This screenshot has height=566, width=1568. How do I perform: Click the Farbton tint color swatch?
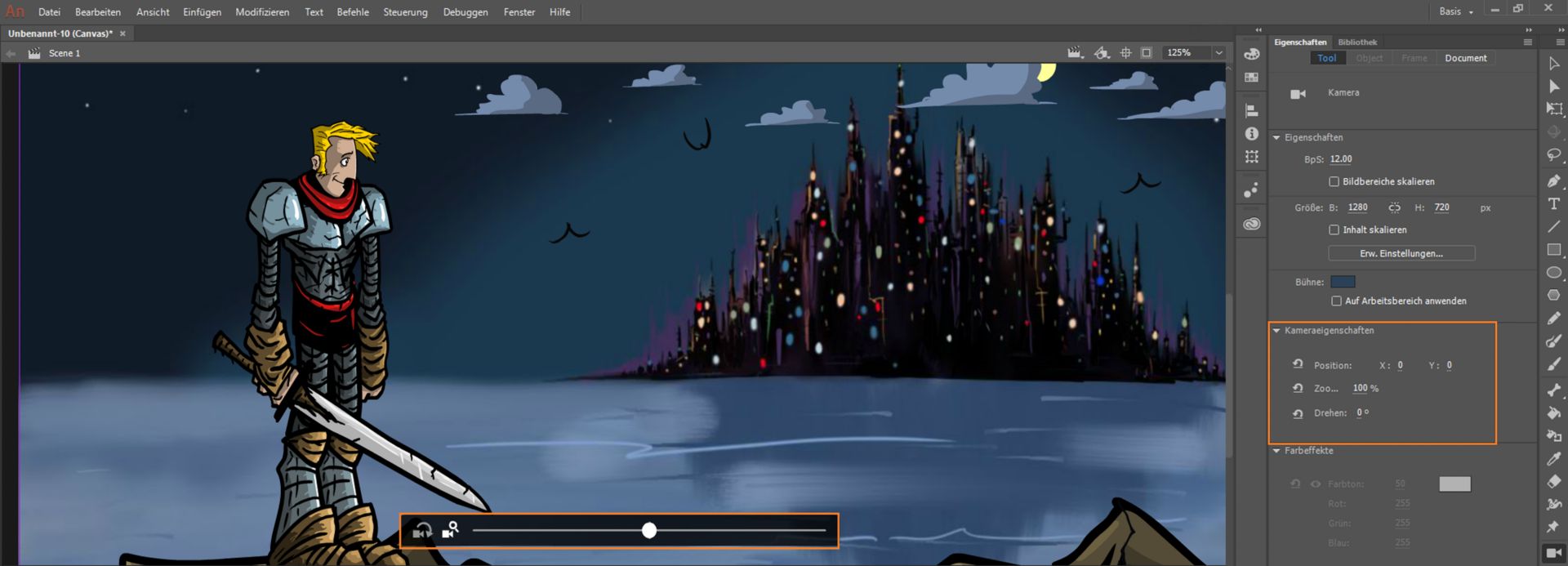click(x=1454, y=484)
